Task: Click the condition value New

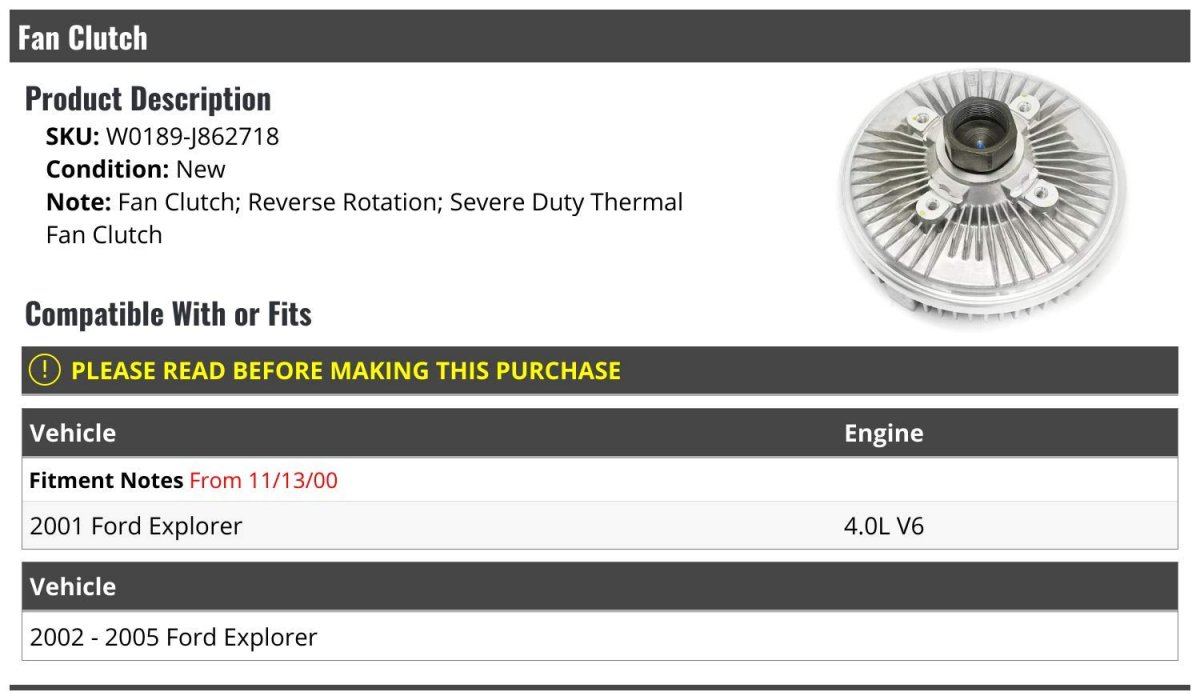Action: (x=201, y=169)
